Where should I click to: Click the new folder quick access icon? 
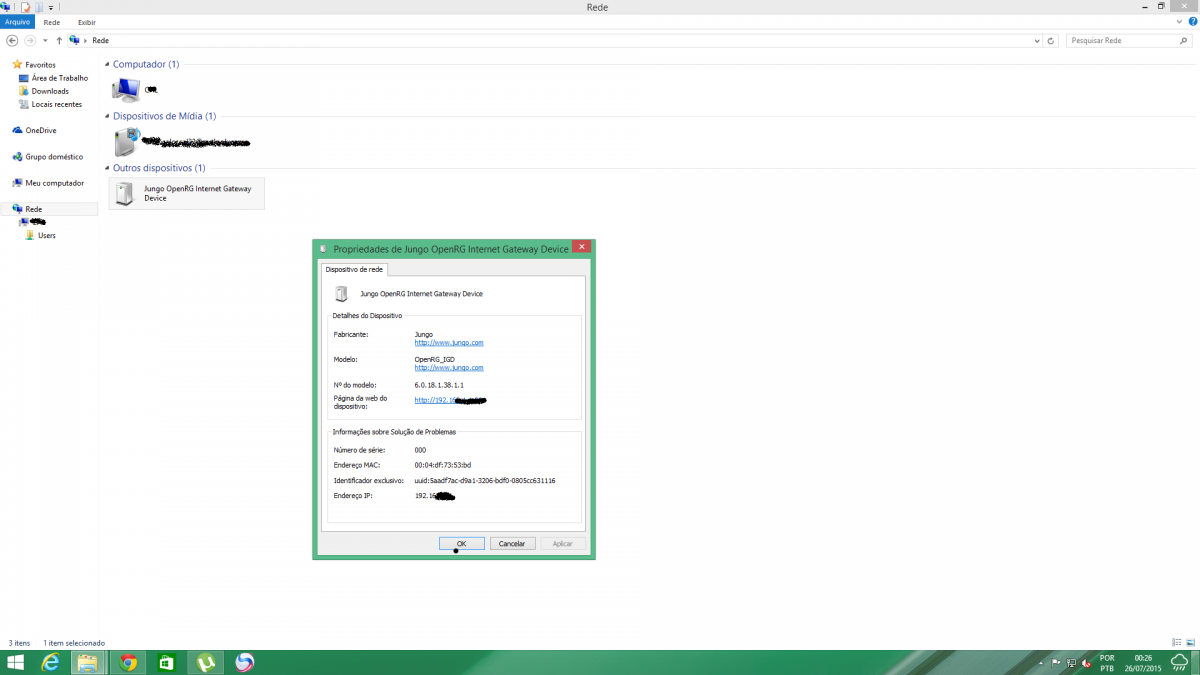click(x=39, y=7)
